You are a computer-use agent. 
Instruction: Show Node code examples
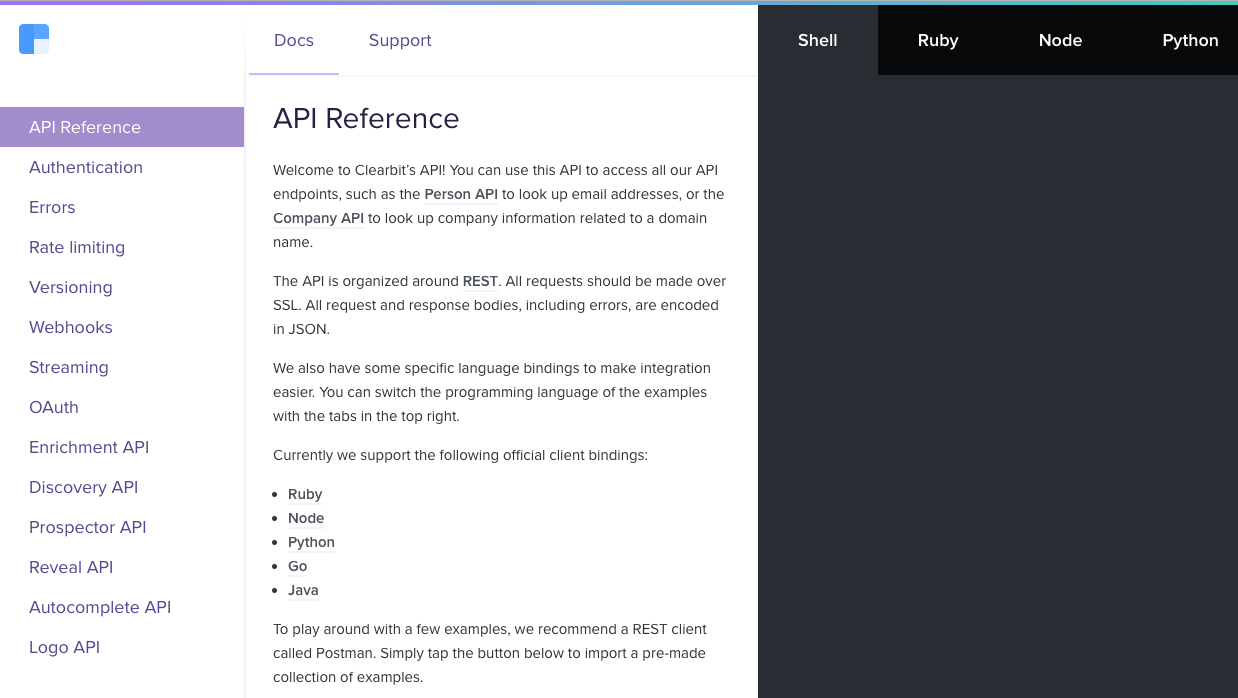[x=1060, y=41]
